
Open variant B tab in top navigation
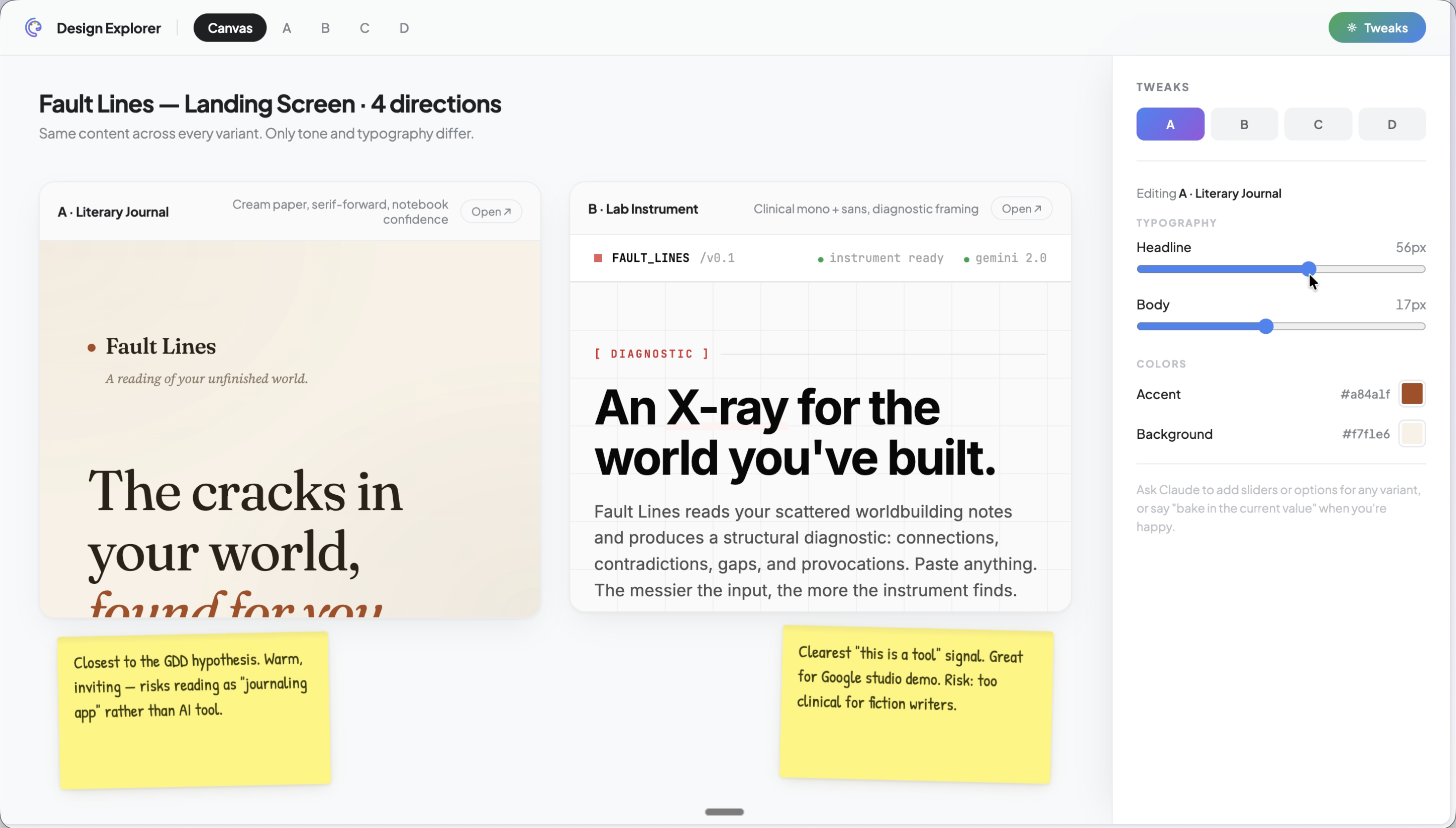click(x=325, y=28)
